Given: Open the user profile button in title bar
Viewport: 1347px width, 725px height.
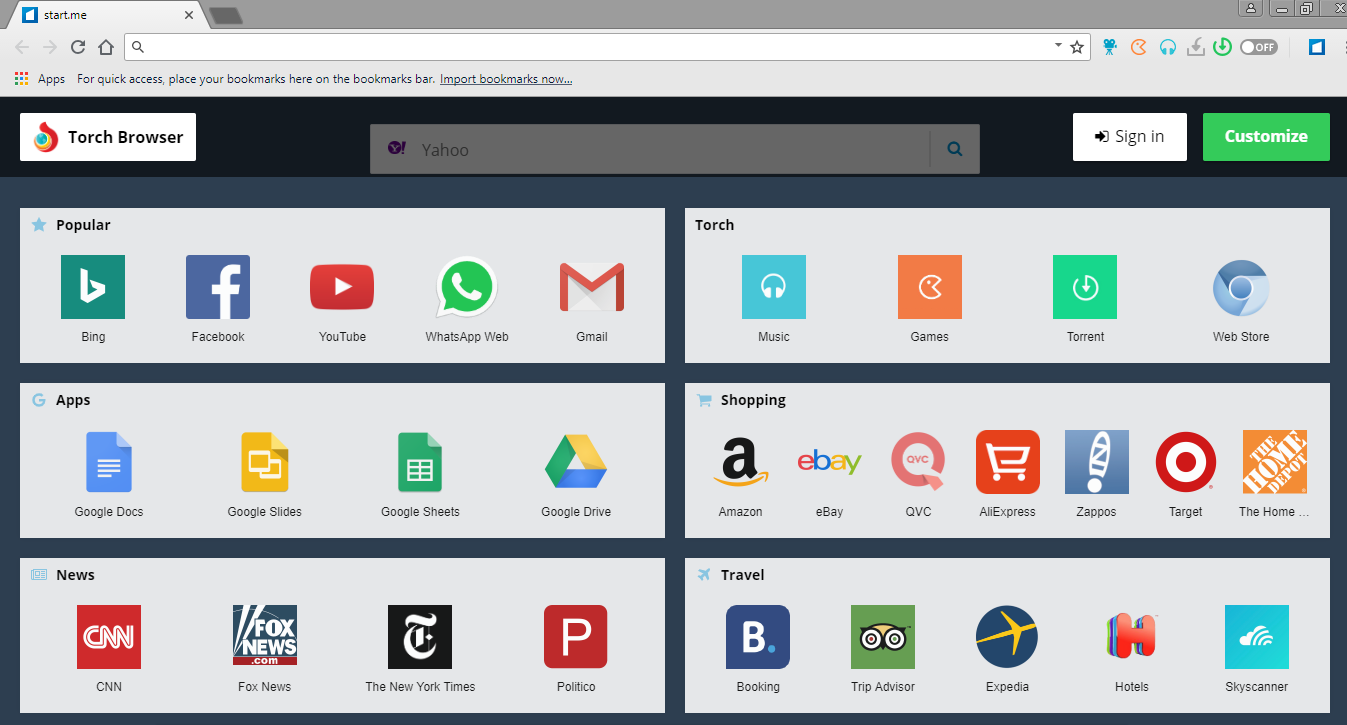Looking at the screenshot, I should [1251, 8].
